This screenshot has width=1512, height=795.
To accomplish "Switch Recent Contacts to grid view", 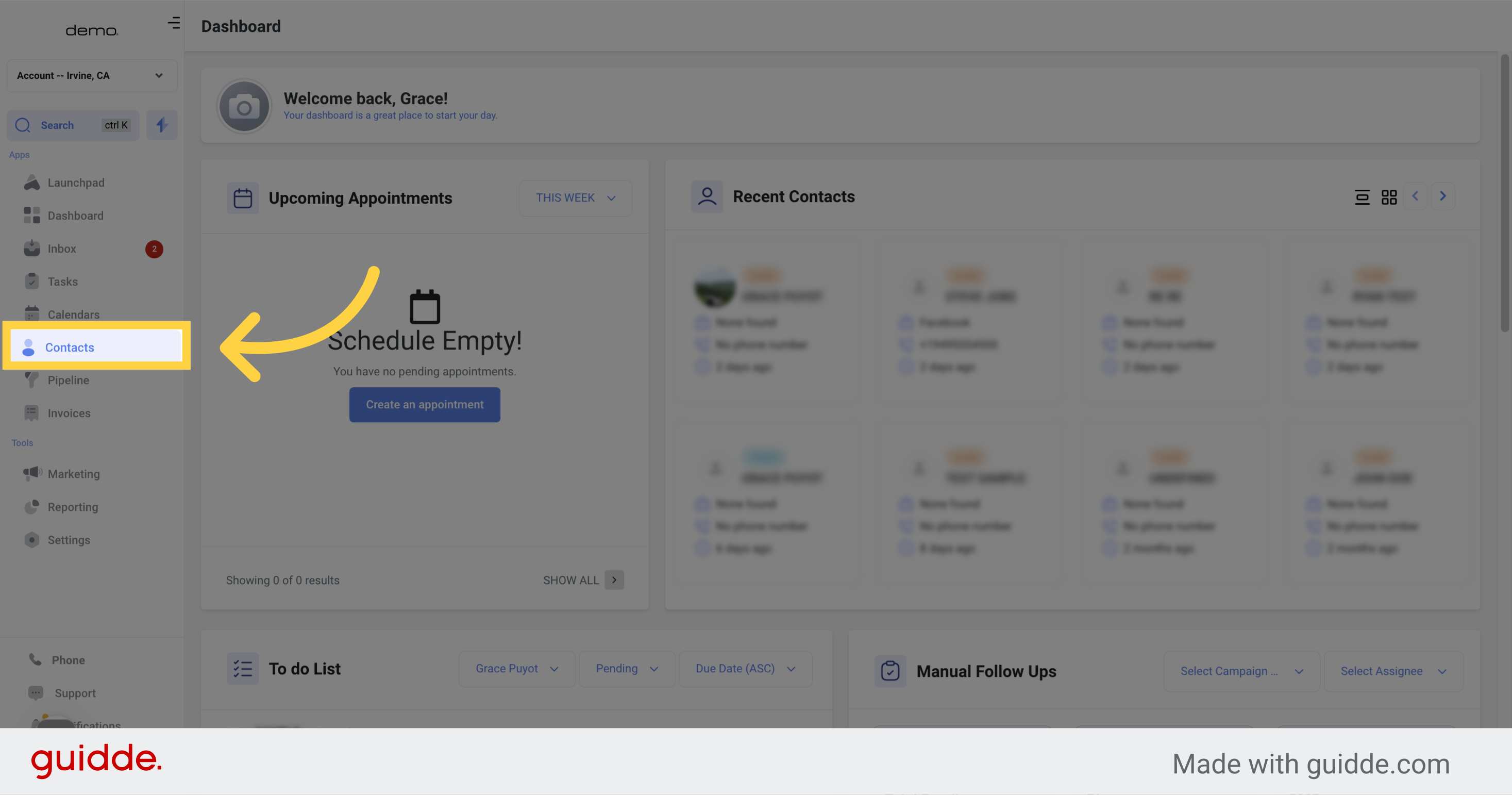I will point(1389,197).
